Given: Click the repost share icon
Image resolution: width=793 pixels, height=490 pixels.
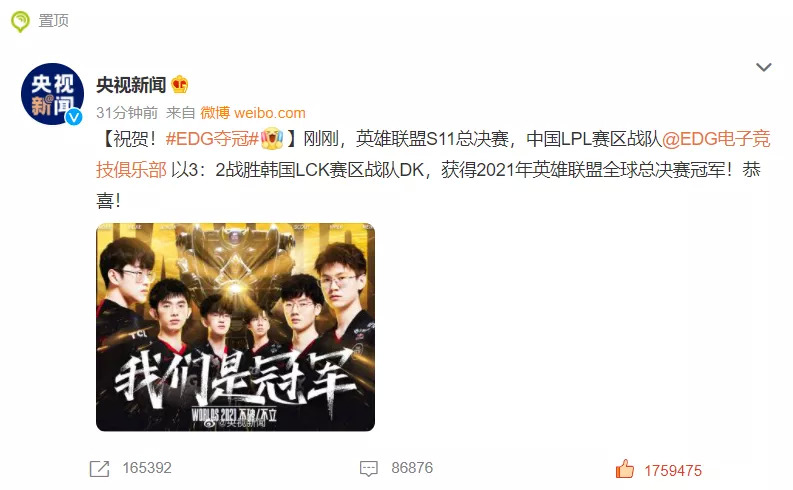Looking at the screenshot, I should coord(100,468).
